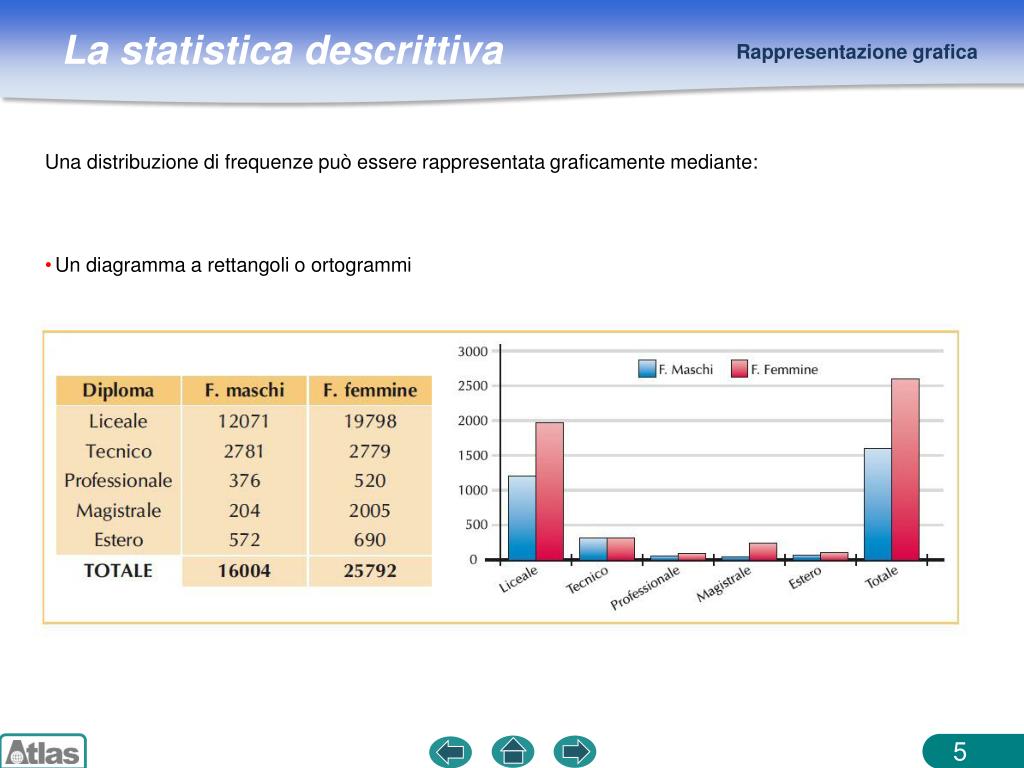
Task: Select the value 572 in the table
Action: point(244,540)
